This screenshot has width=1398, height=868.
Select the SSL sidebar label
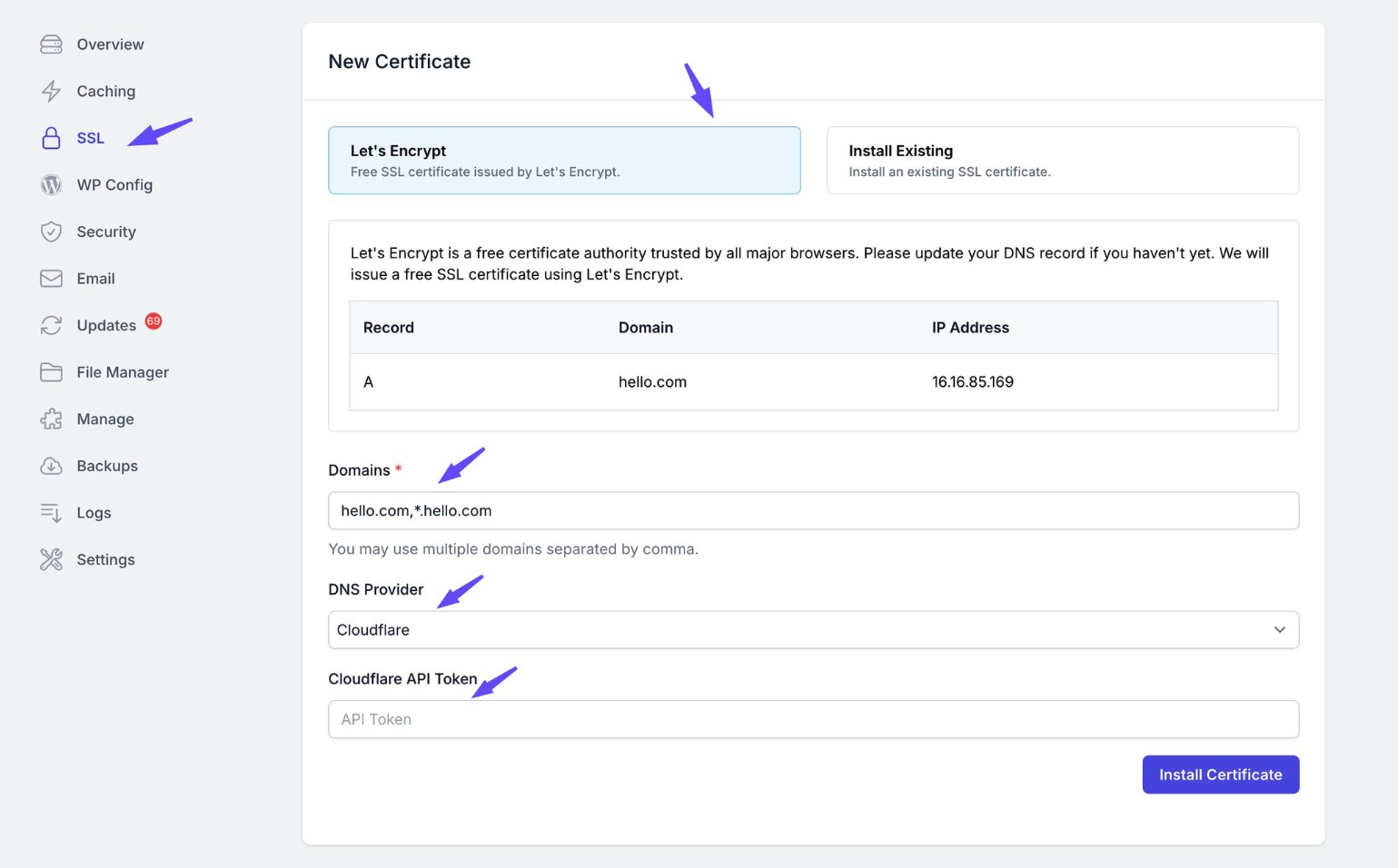(90, 138)
